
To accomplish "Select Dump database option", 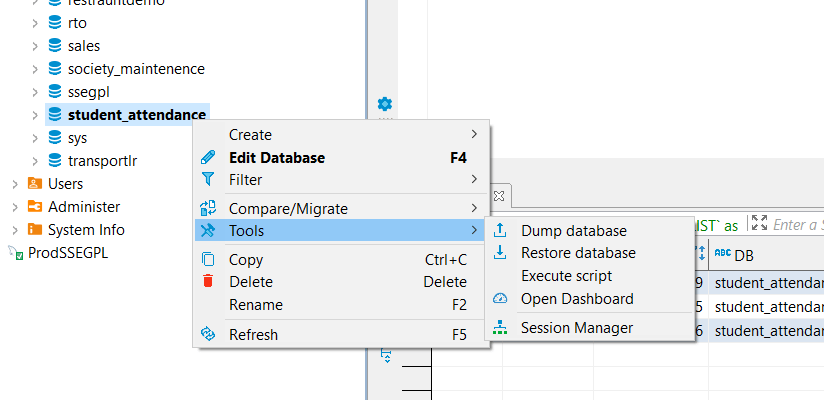I will tap(590, 231).
